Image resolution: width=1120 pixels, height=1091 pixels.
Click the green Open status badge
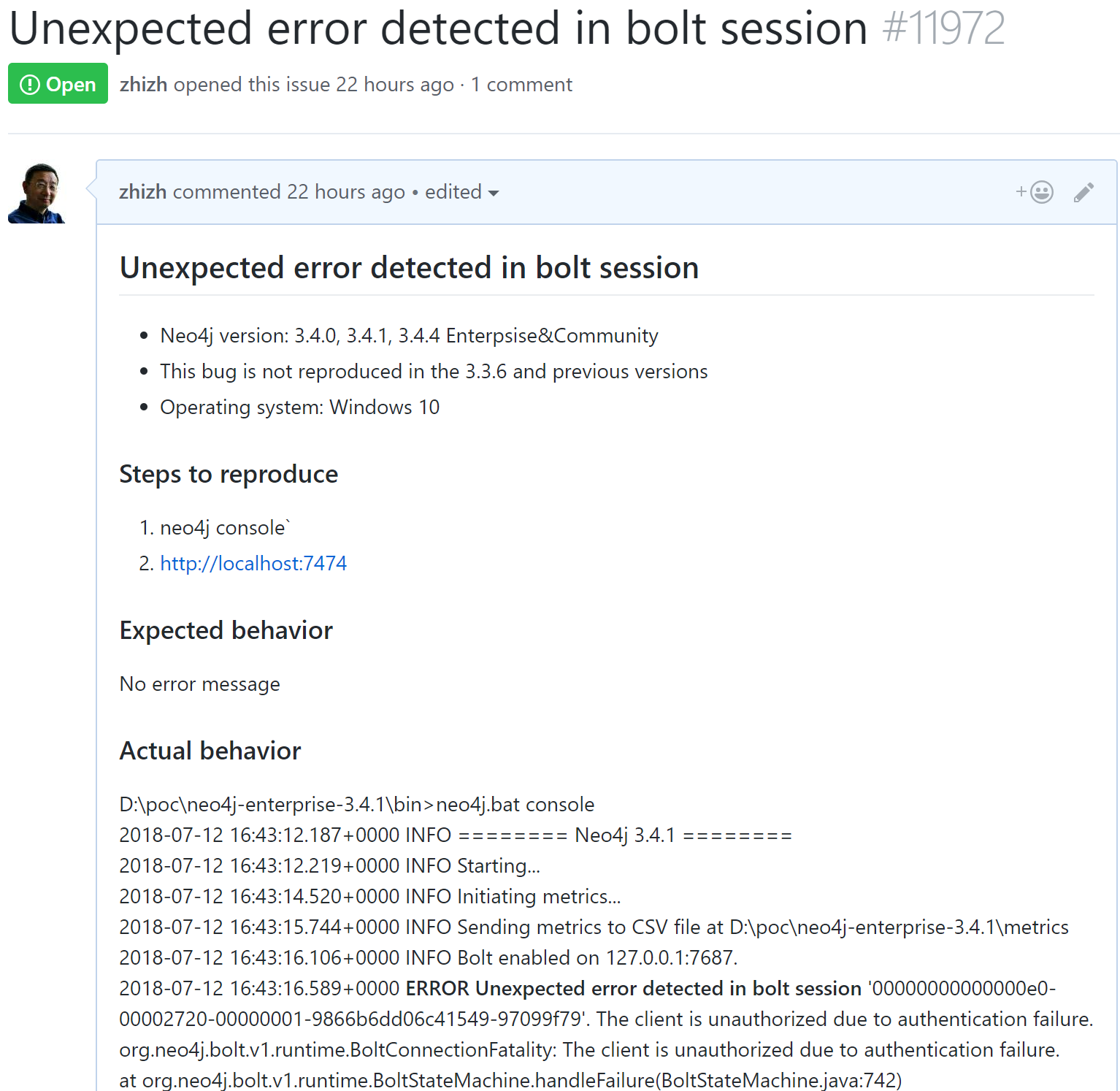click(58, 84)
